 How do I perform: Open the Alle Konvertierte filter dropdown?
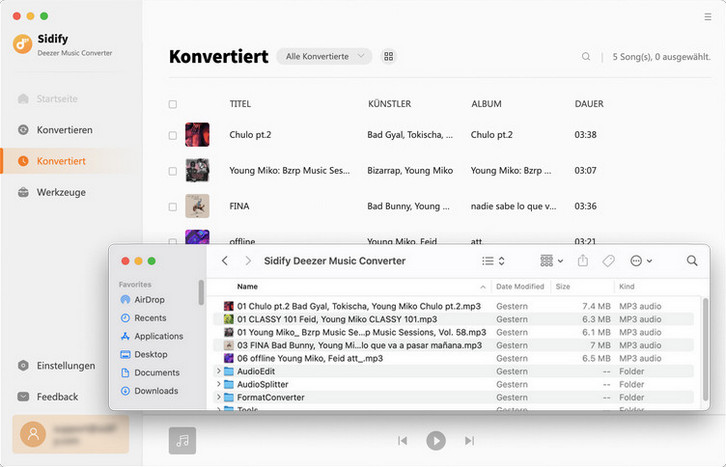(324, 56)
